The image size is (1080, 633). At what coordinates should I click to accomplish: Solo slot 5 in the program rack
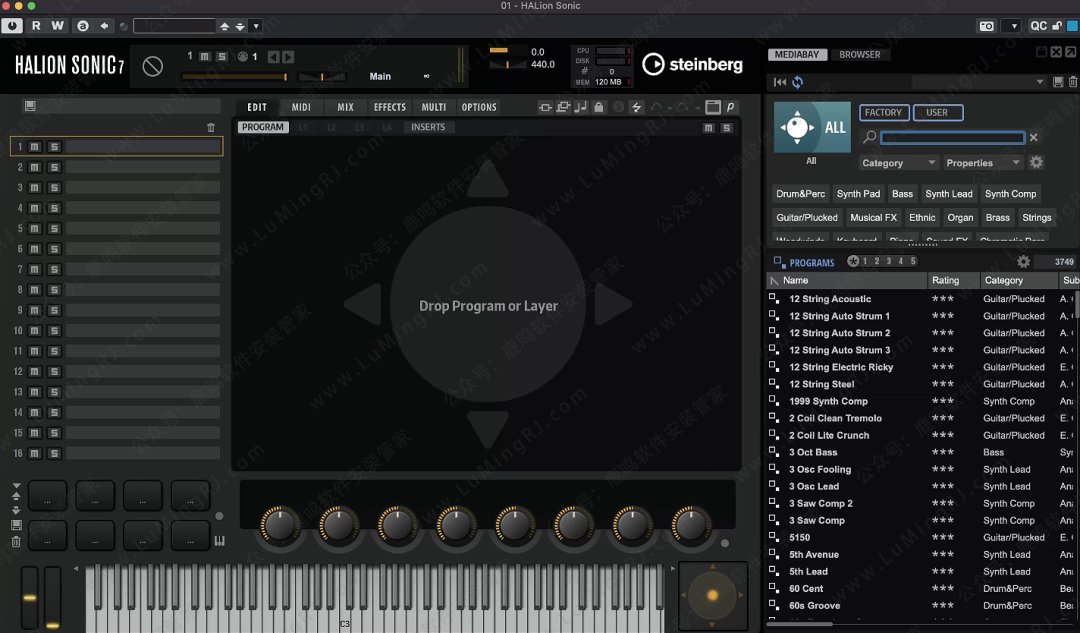tap(54, 229)
